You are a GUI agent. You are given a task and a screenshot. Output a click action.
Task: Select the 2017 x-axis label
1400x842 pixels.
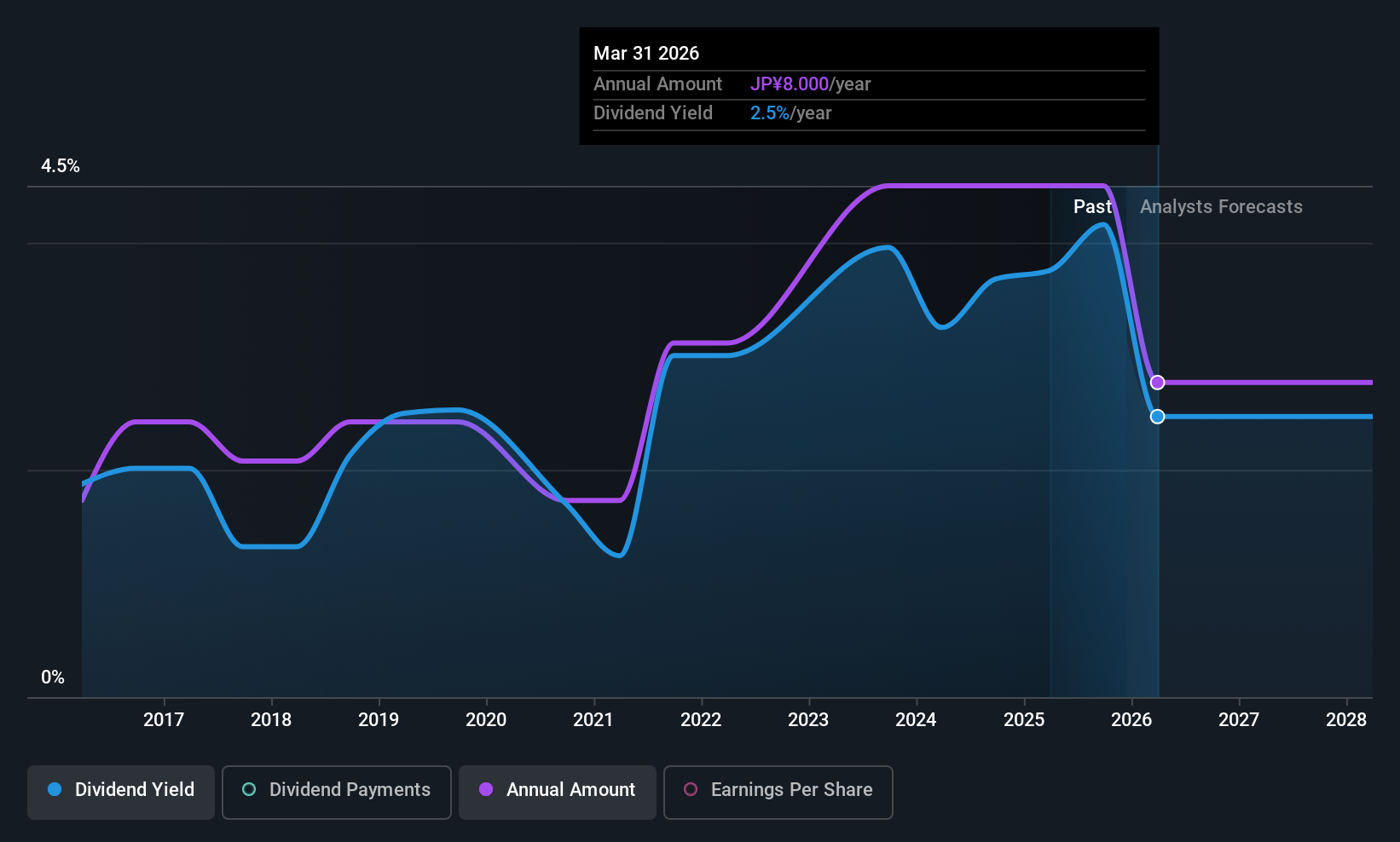click(x=164, y=720)
